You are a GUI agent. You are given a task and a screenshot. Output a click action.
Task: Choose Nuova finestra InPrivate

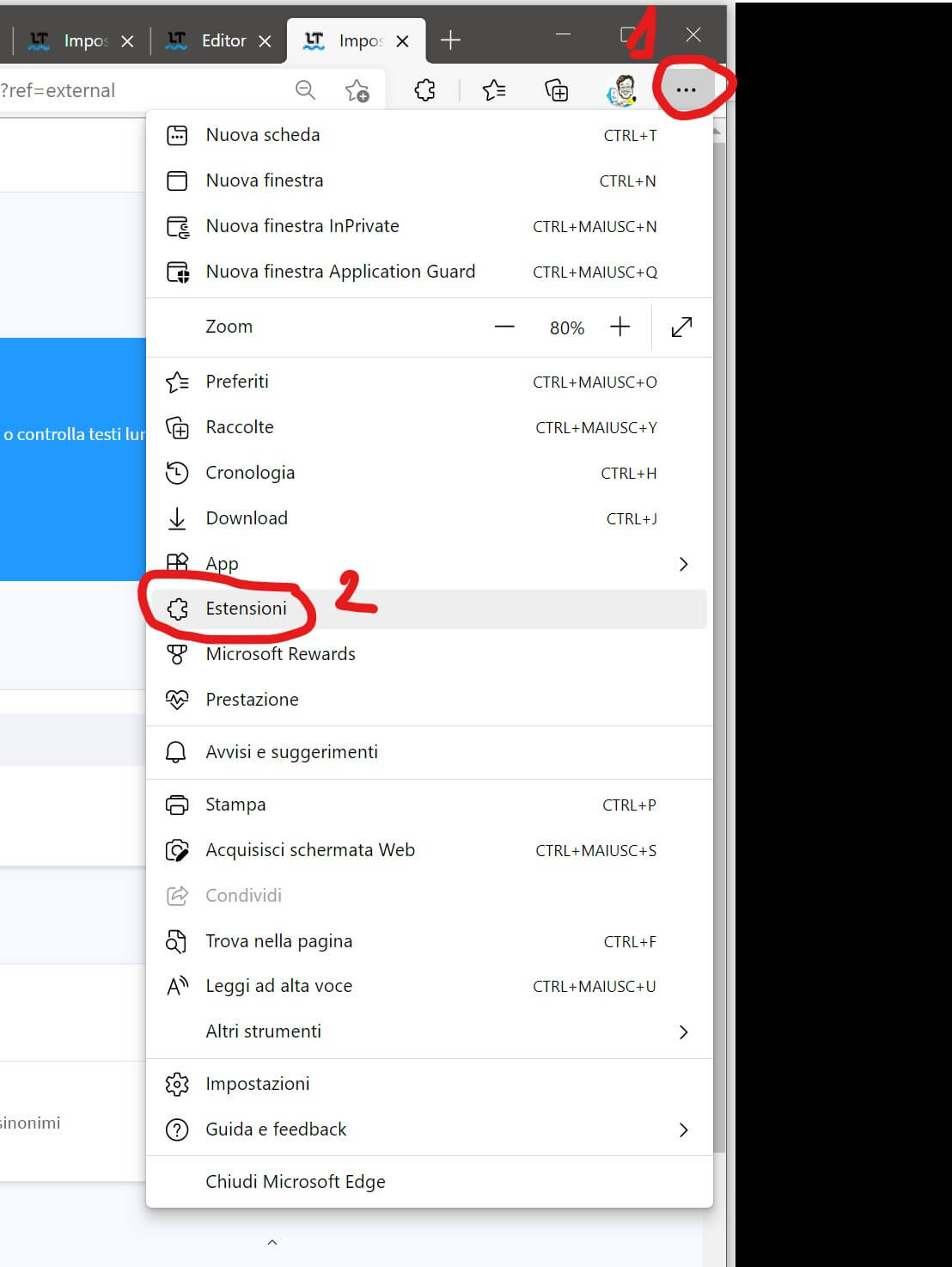302,226
